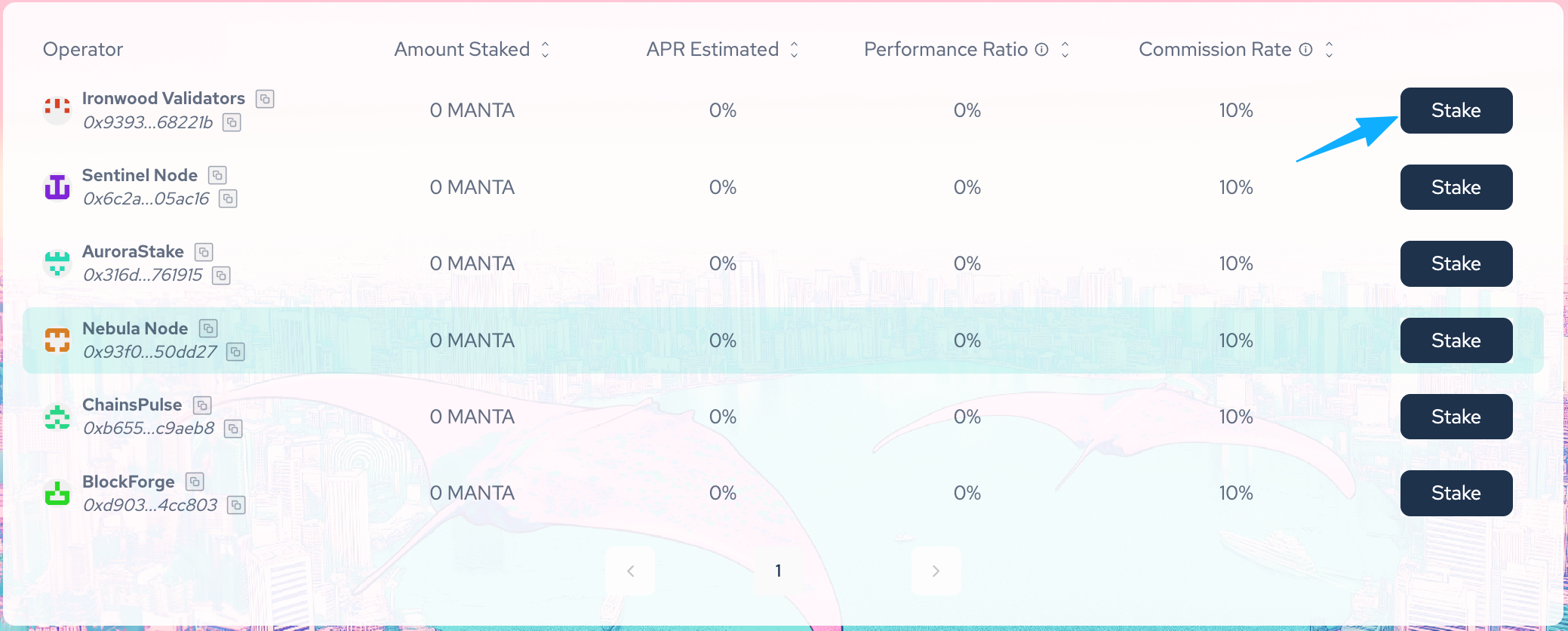The width and height of the screenshot is (1568, 631).
Task: Sort by Performance Ratio column
Action: pyautogui.click(x=1065, y=50)
